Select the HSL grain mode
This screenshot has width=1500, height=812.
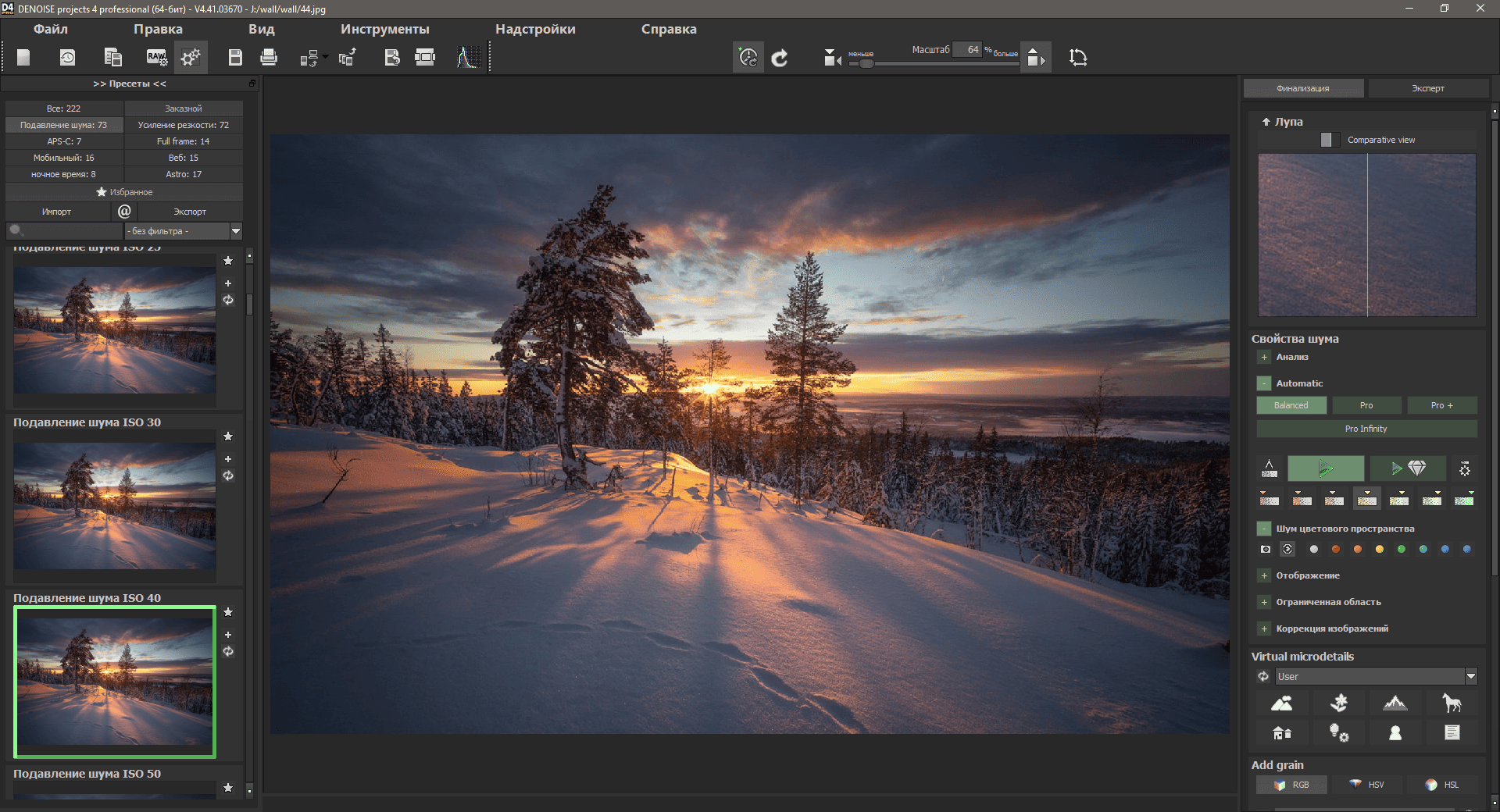pos(1441,785)
